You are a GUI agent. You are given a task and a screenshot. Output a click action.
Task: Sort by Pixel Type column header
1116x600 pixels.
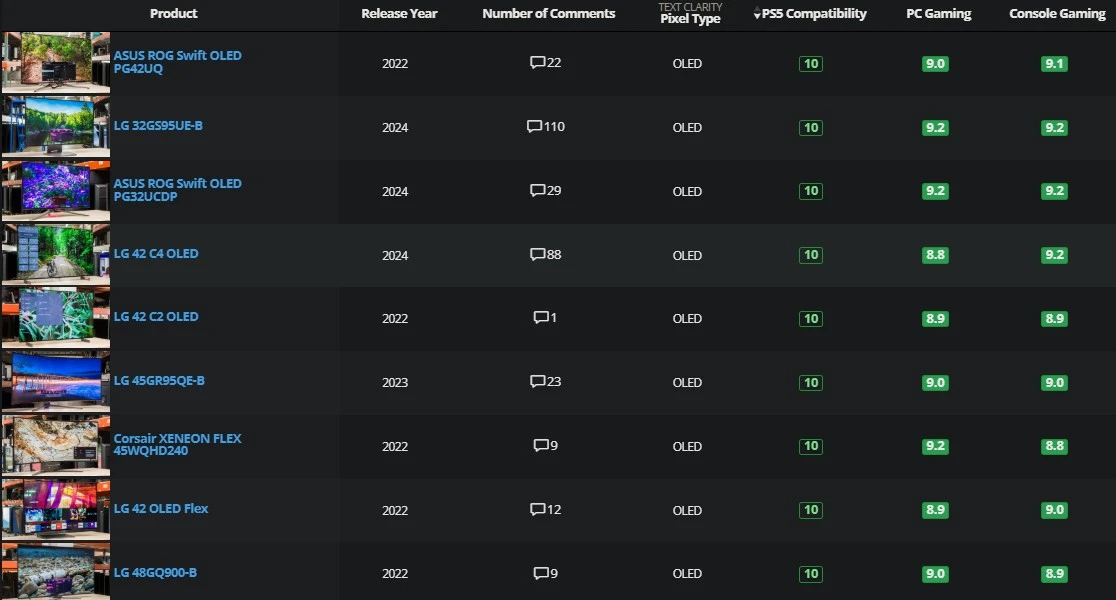click(690, 19)
